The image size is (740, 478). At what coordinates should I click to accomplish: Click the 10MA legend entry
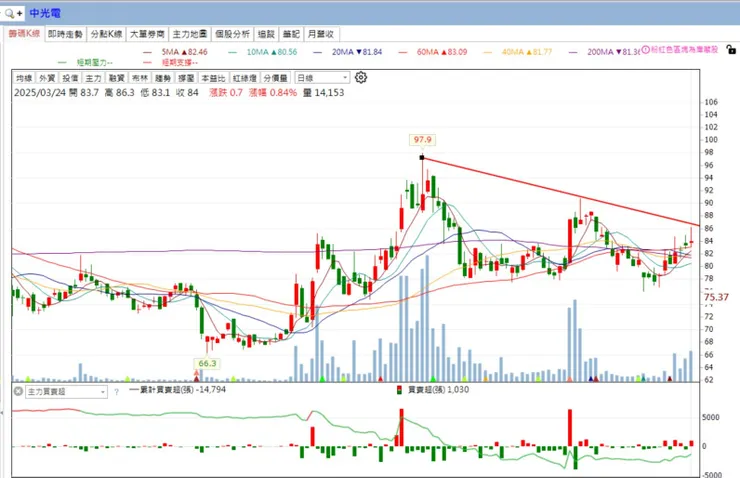click(272, 52)
